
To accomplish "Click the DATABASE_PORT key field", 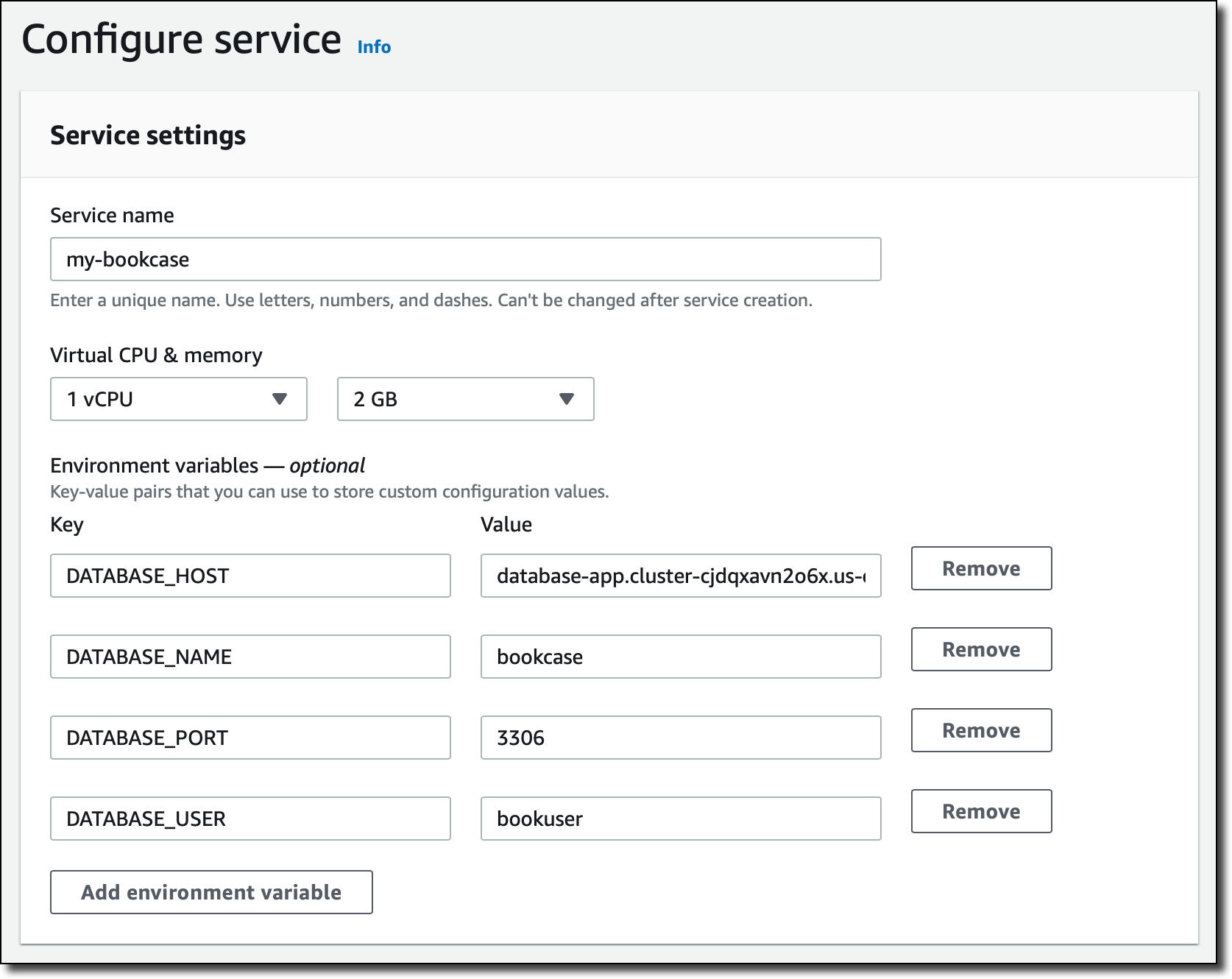I will (250, 738).
